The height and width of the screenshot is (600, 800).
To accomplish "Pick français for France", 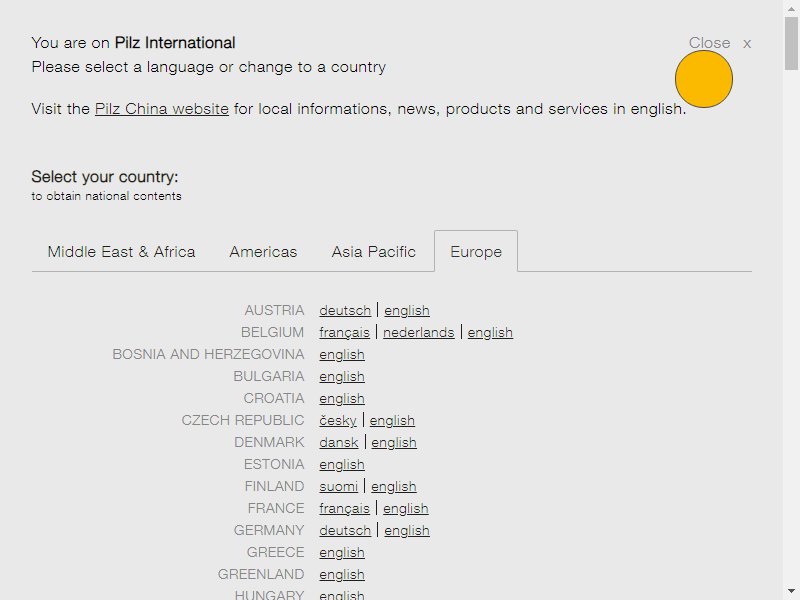I will pos(344,508).
